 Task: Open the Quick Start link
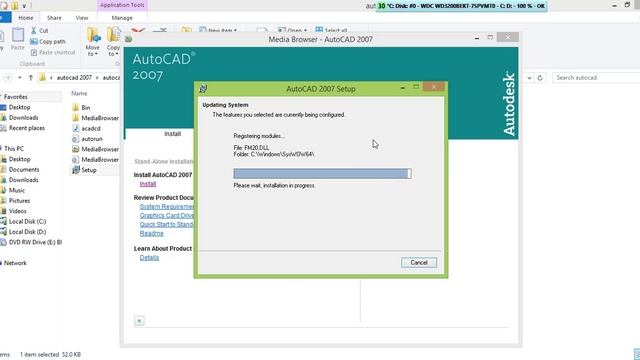[167, 224]
